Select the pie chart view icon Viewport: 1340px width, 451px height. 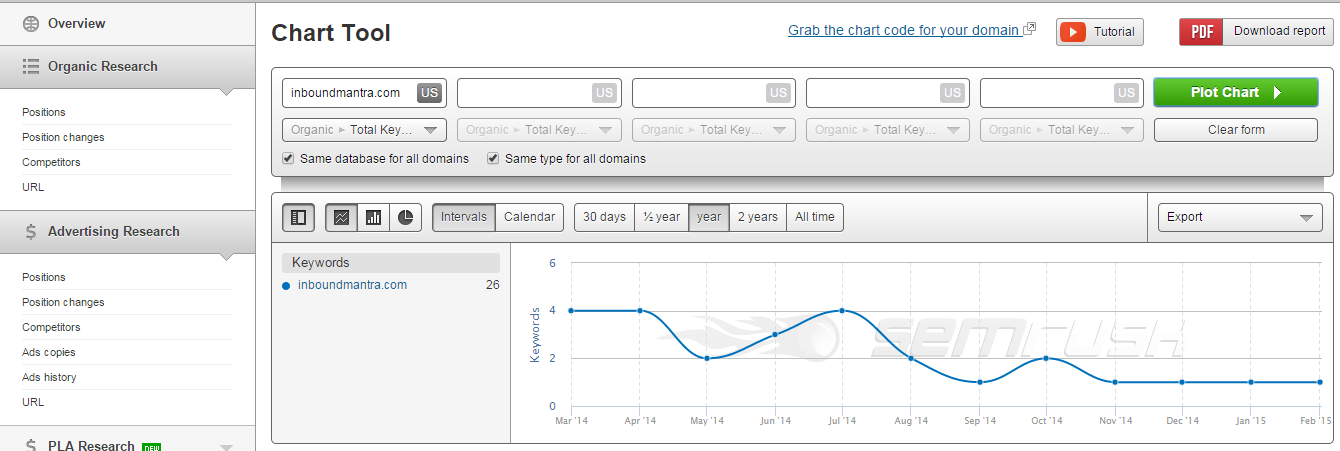tap(405, 217)
